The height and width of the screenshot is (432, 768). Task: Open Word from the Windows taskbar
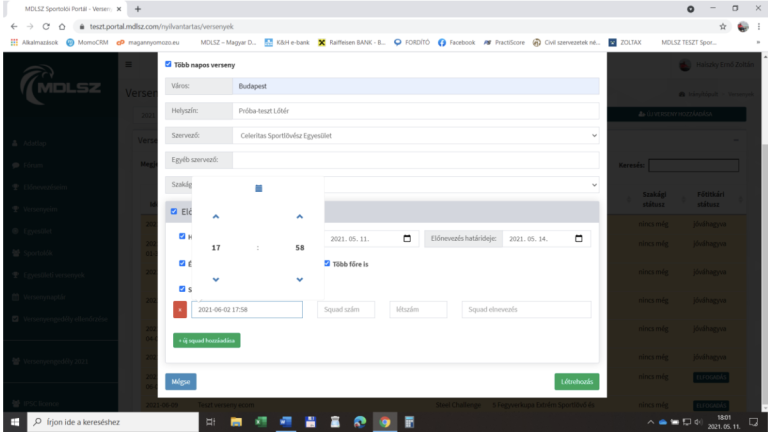coord(285,422)
